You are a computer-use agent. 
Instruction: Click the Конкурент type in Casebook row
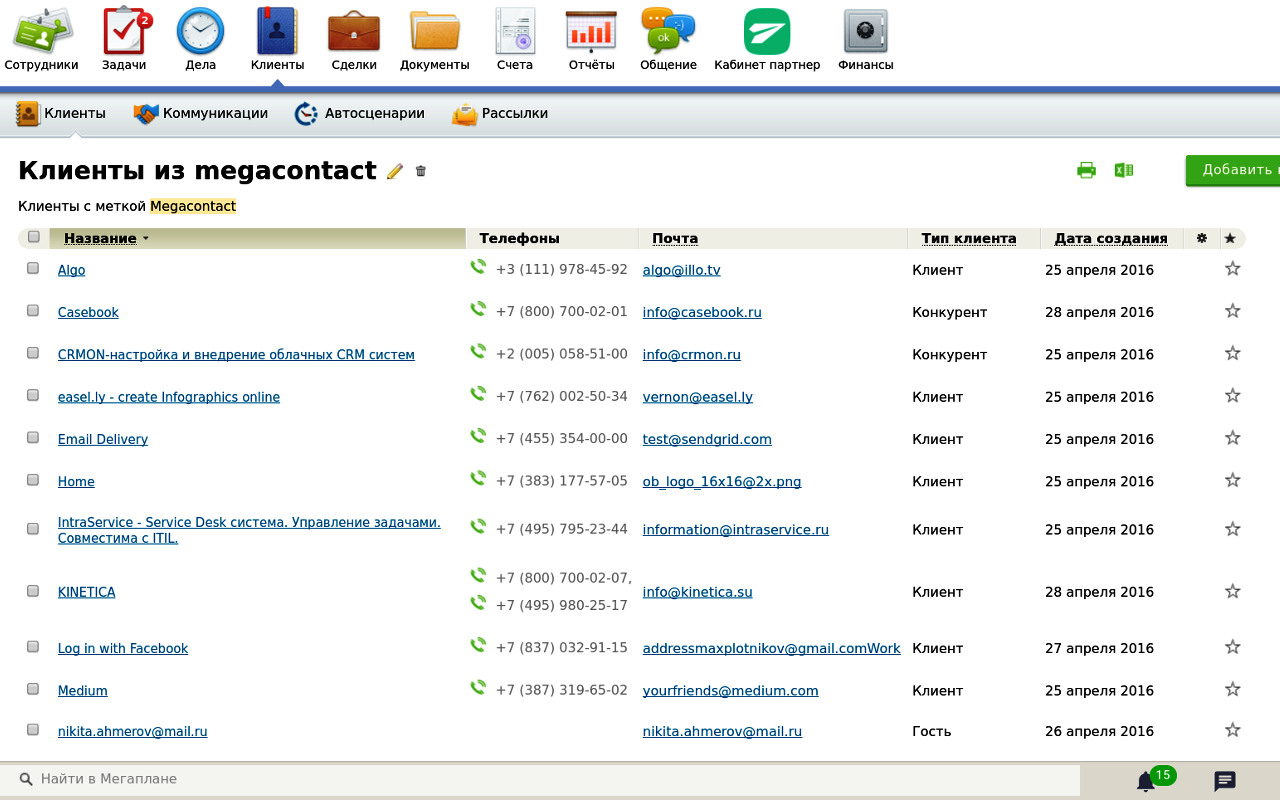pos(949,312)
